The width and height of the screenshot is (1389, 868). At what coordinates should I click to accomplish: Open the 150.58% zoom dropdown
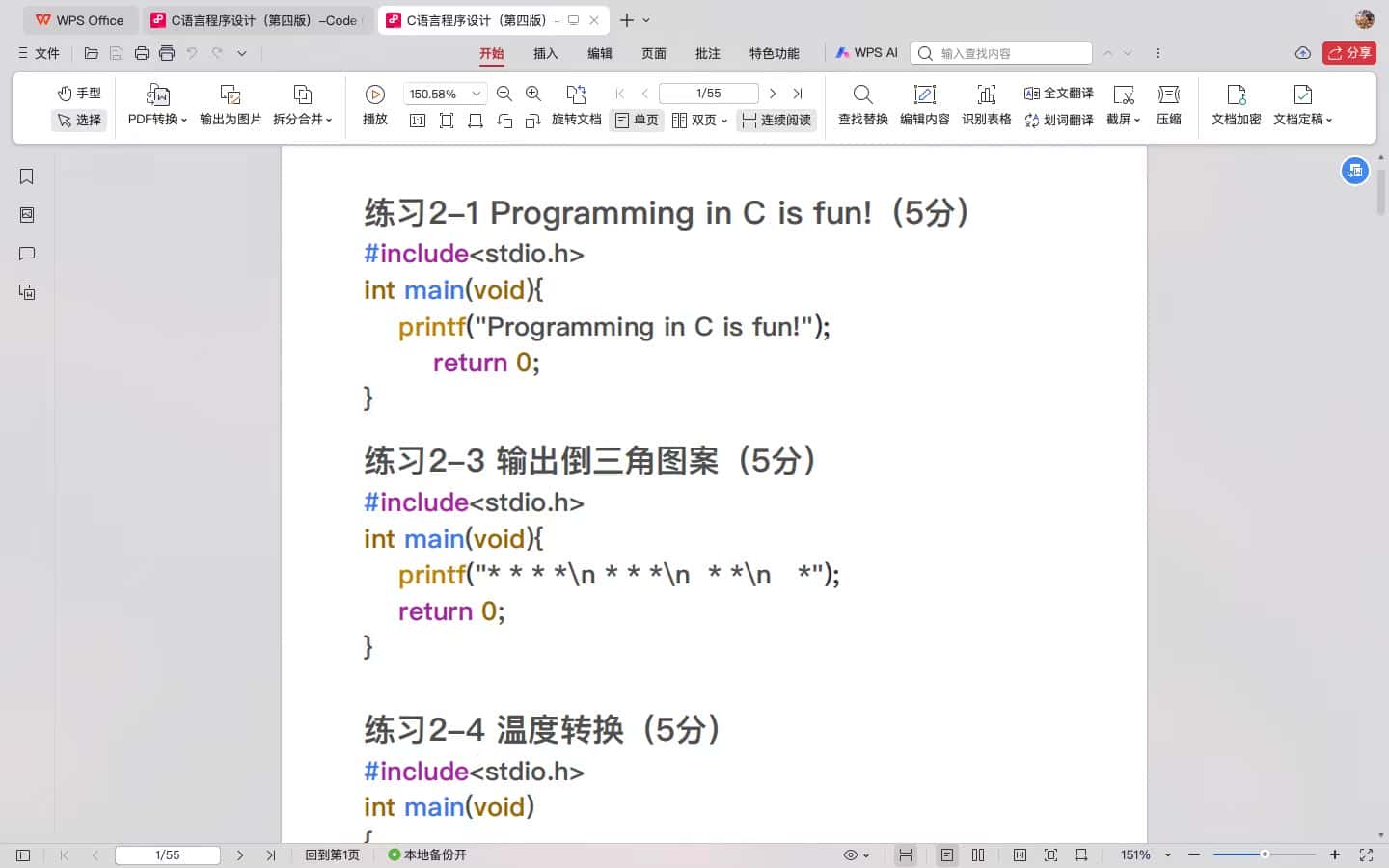(x=477, y=94)
